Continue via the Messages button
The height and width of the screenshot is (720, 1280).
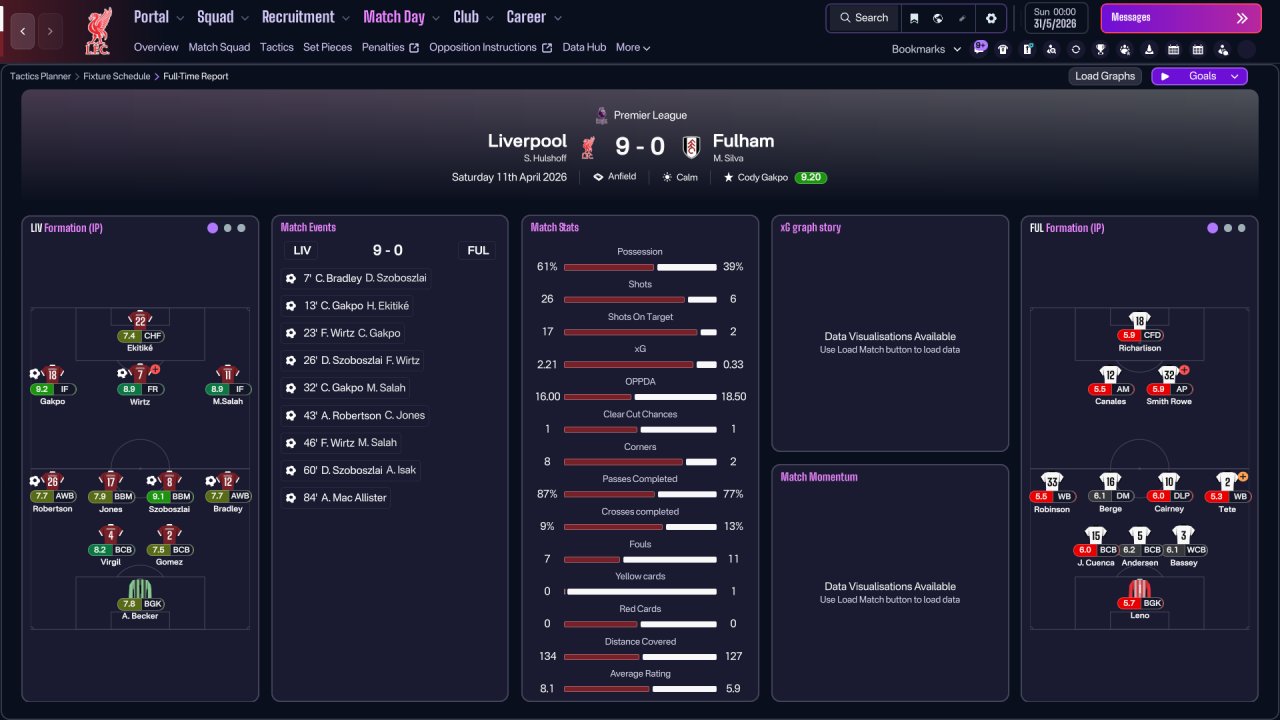click(1179, 18)
